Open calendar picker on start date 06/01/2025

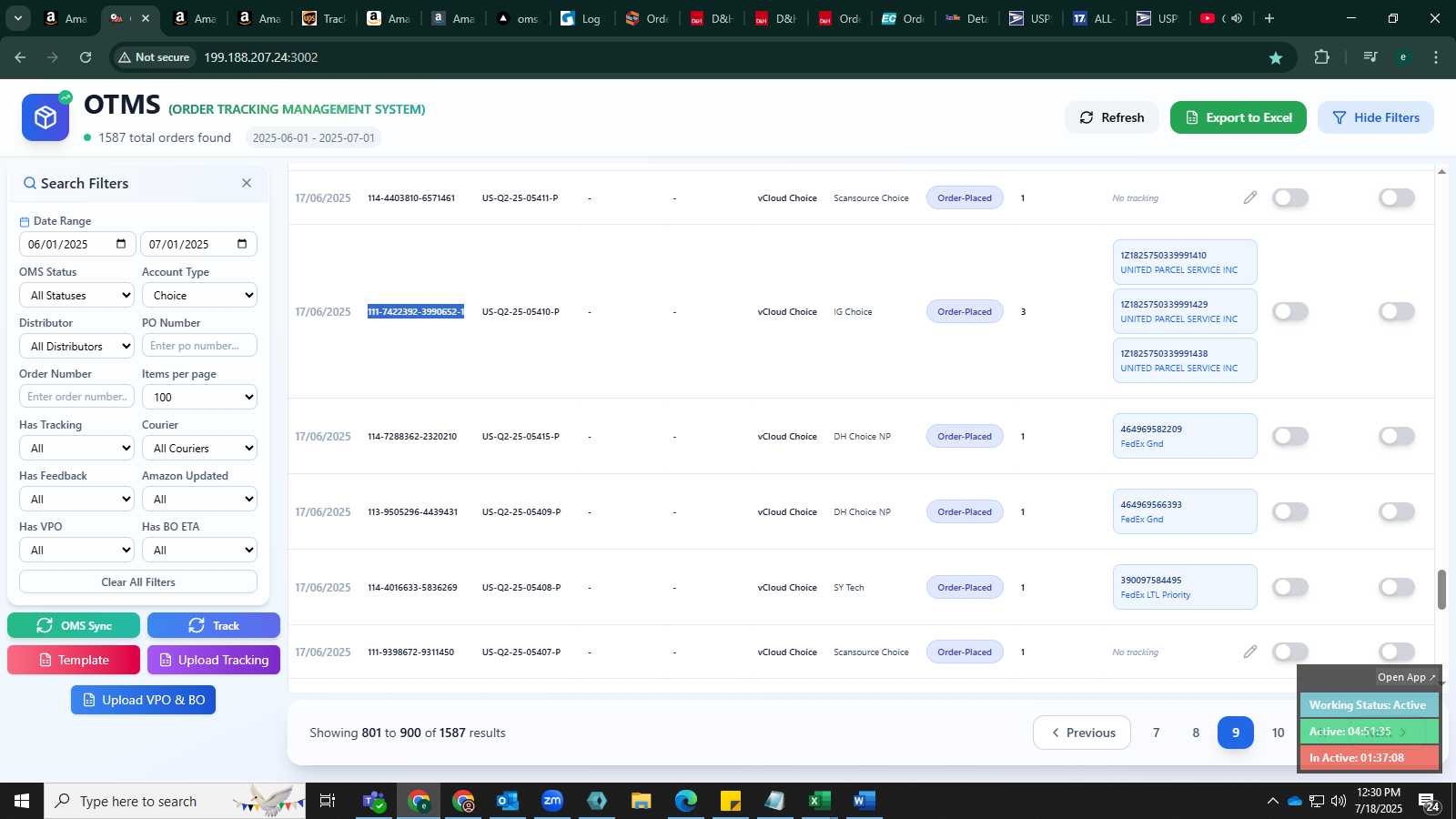pyautogui.click(x=121, y=244)
